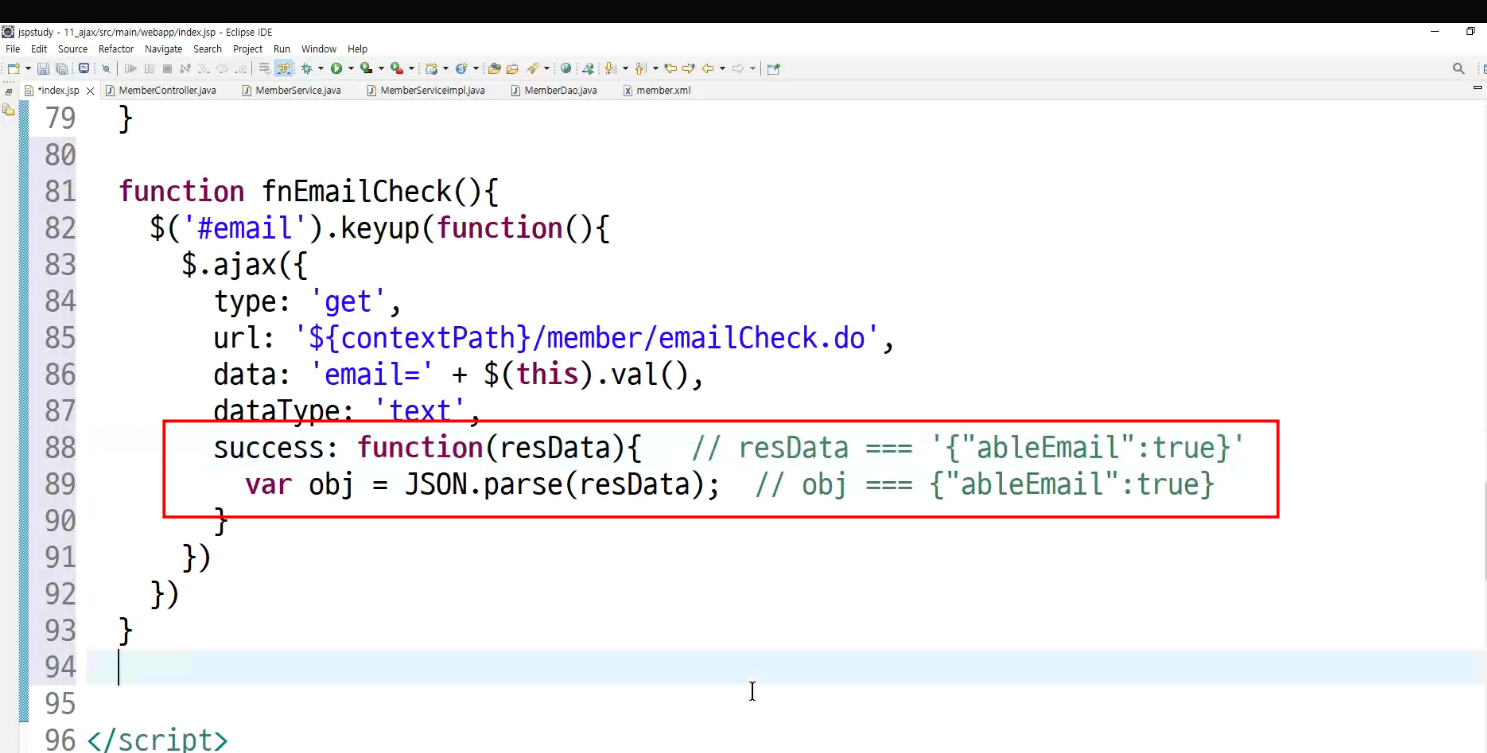The image size is (1487, 753).
Task: Open the Terminal/console toolbar icon
Action: click(84, 69)
